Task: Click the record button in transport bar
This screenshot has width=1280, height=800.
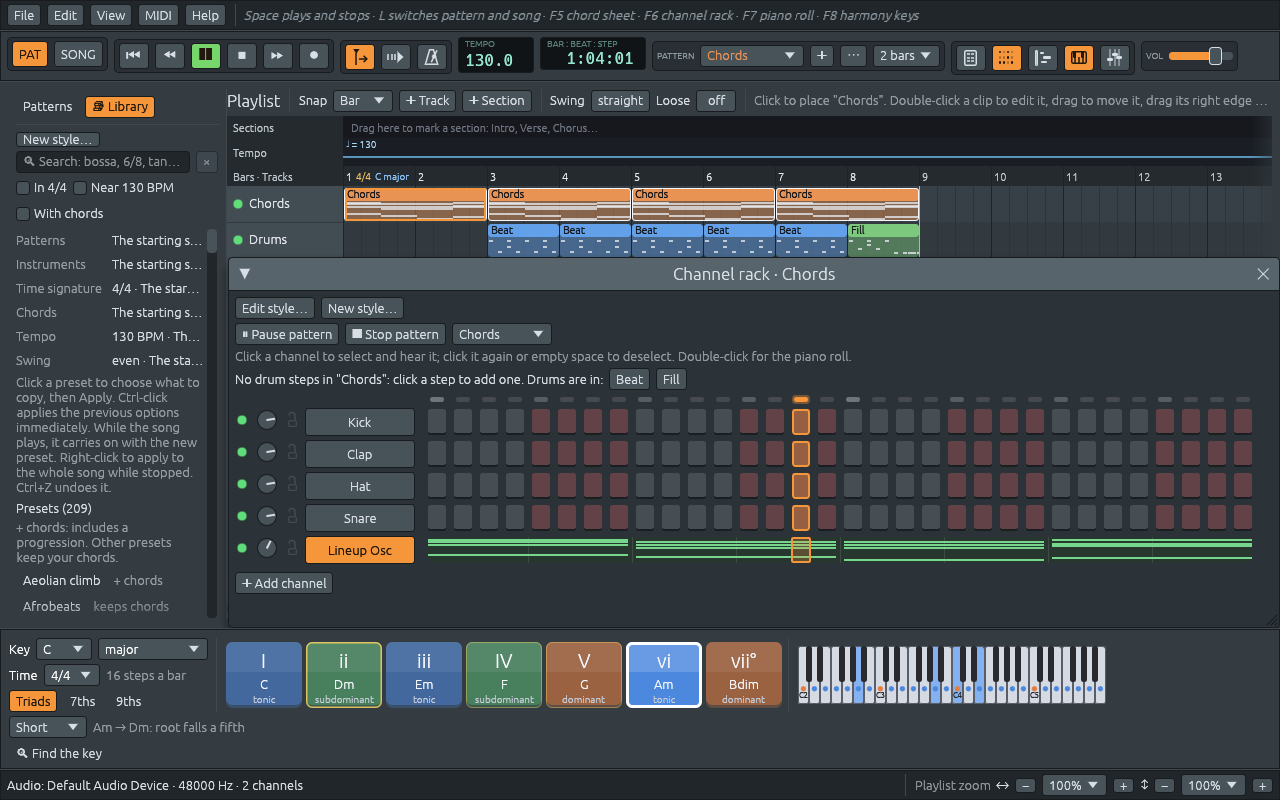Action: 314,56
